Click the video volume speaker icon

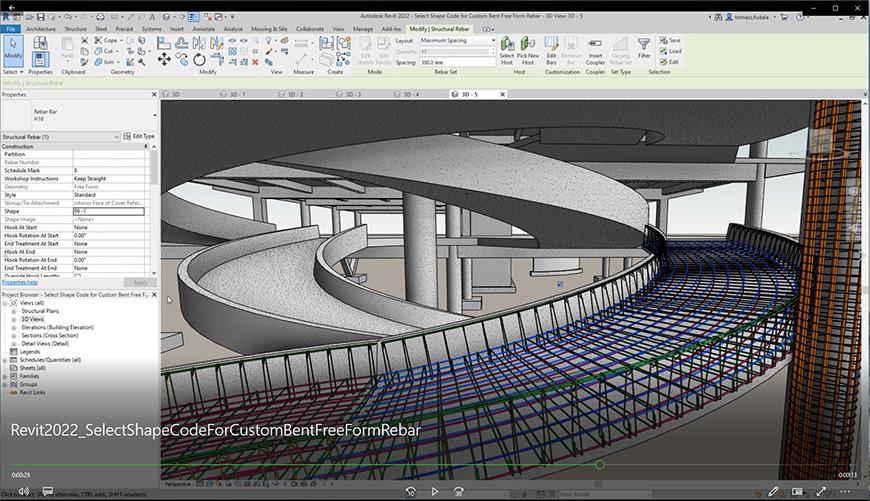click(23, 491)
